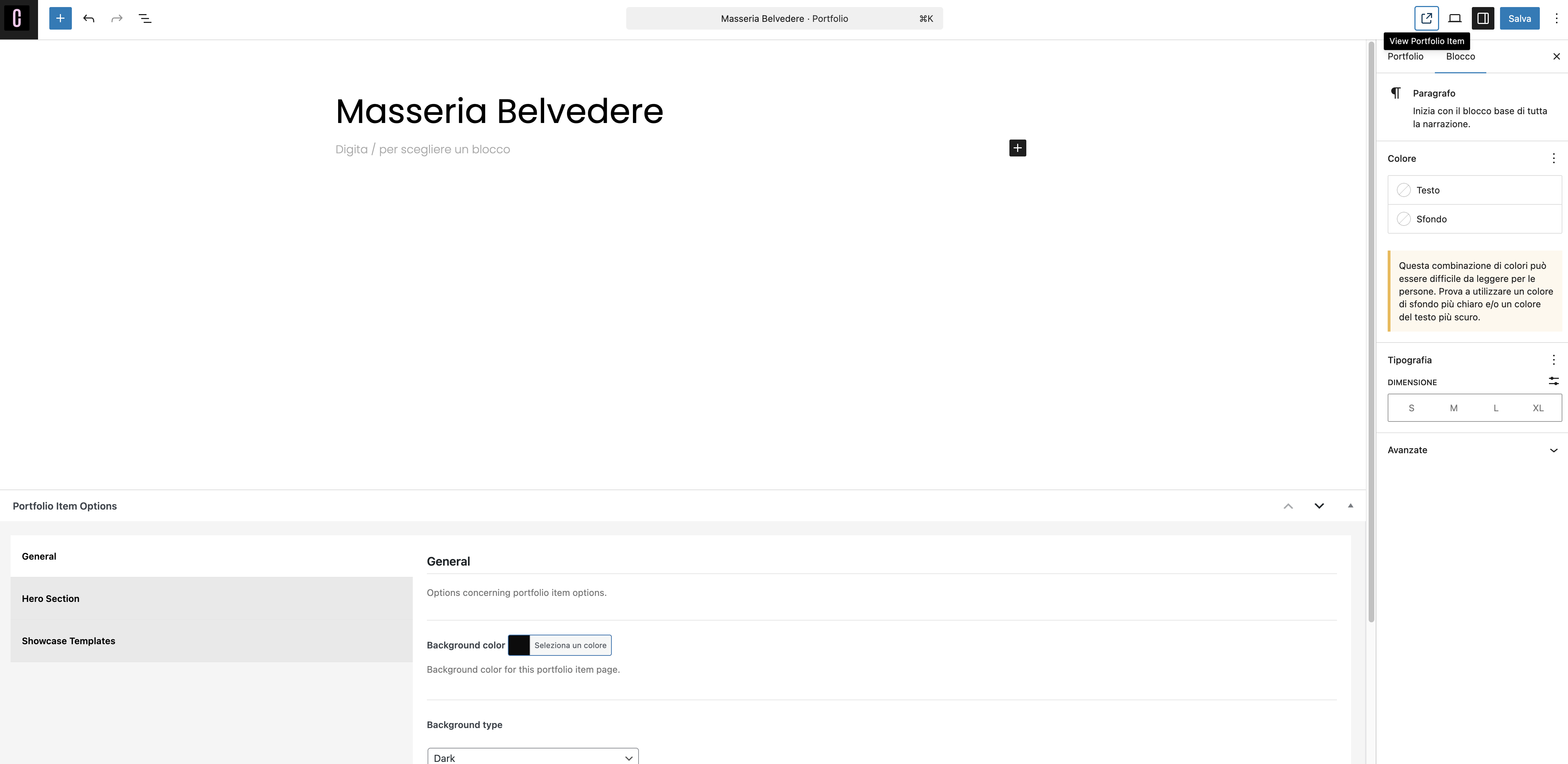
Task: Switch to laptop preview mode icon
Action: point(1455,18)
